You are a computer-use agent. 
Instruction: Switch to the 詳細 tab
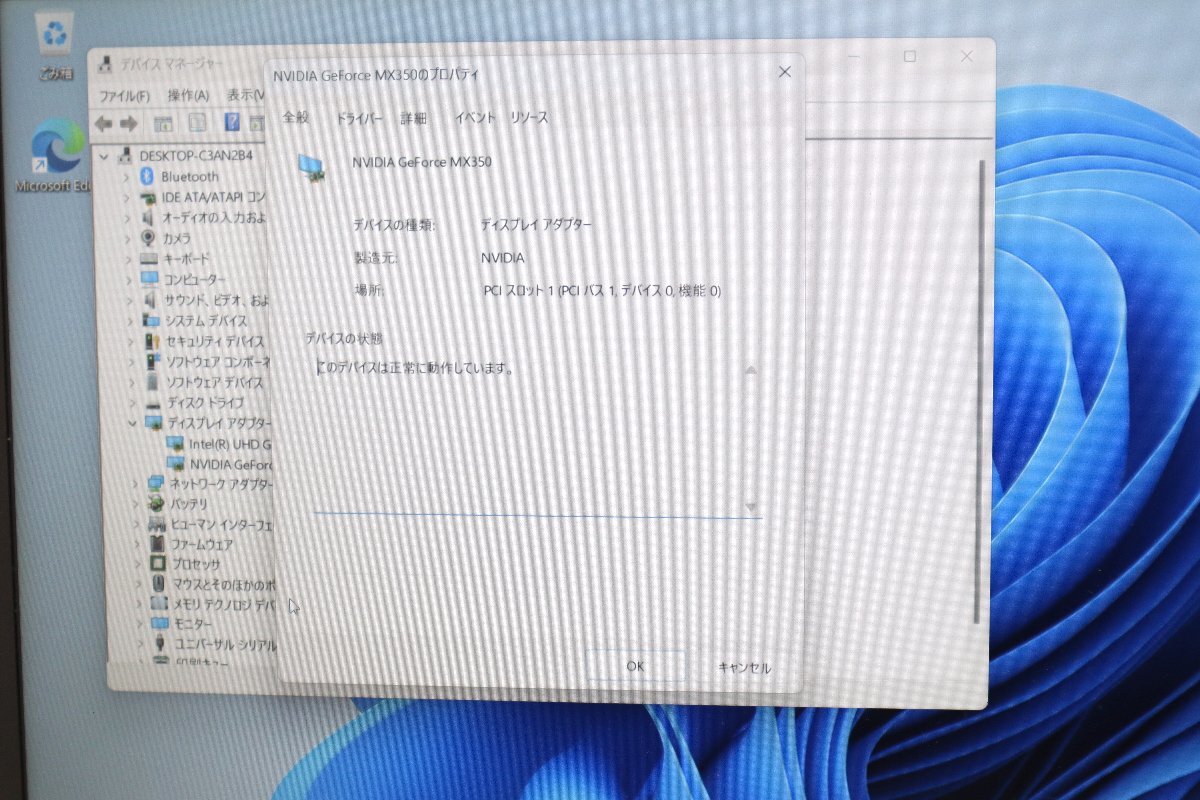point(414,118)
